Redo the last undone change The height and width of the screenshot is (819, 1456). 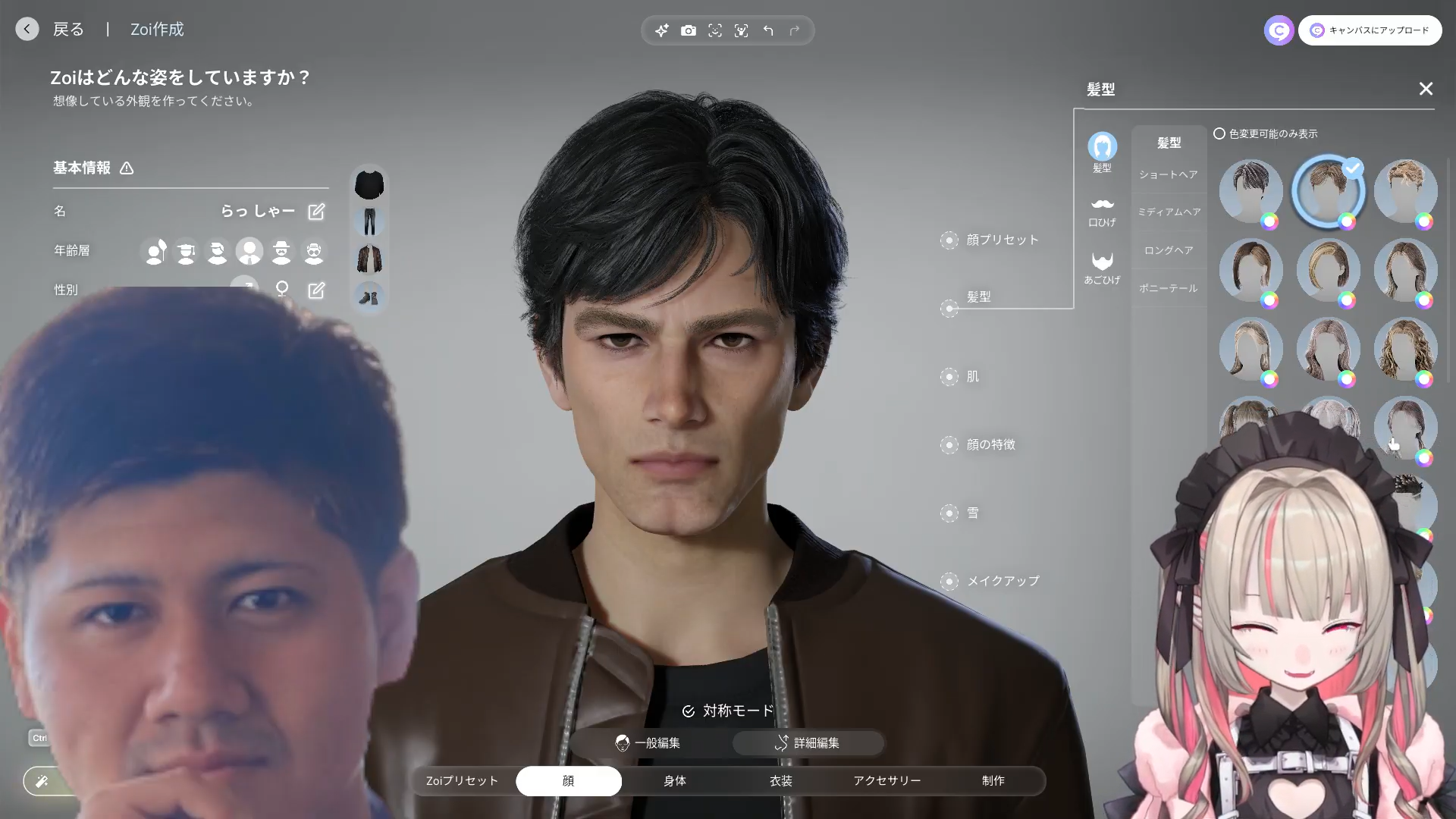795,30
